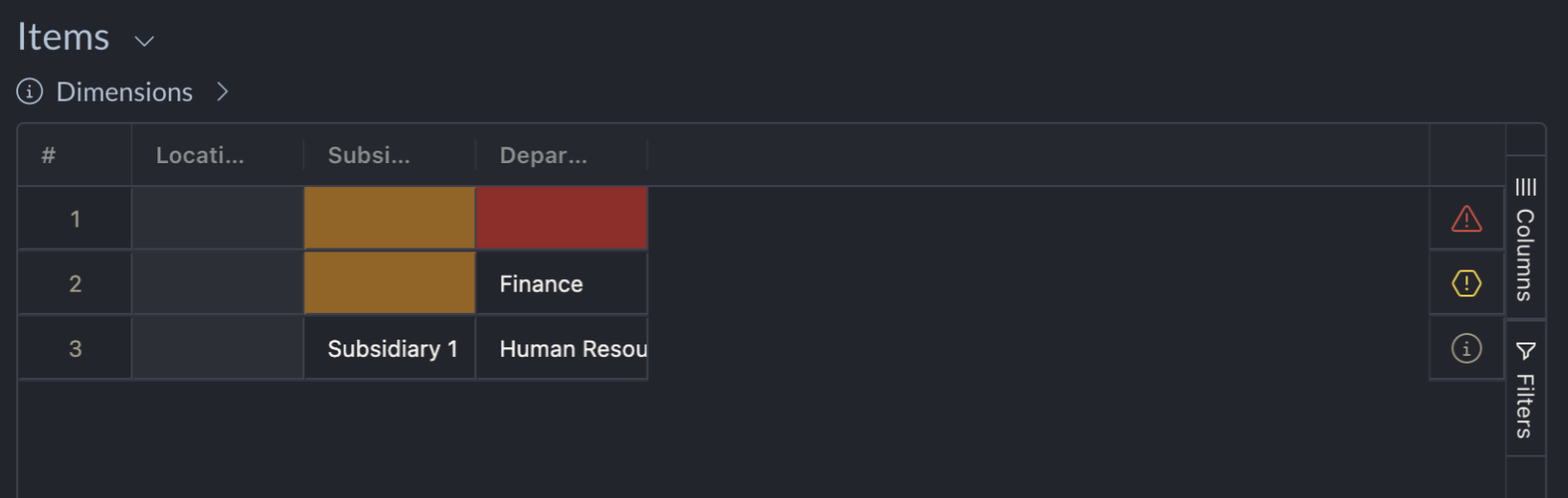Click the info icon beside Dimensions
Viewport: 1568px width, 498px height.
pos(30,92)
